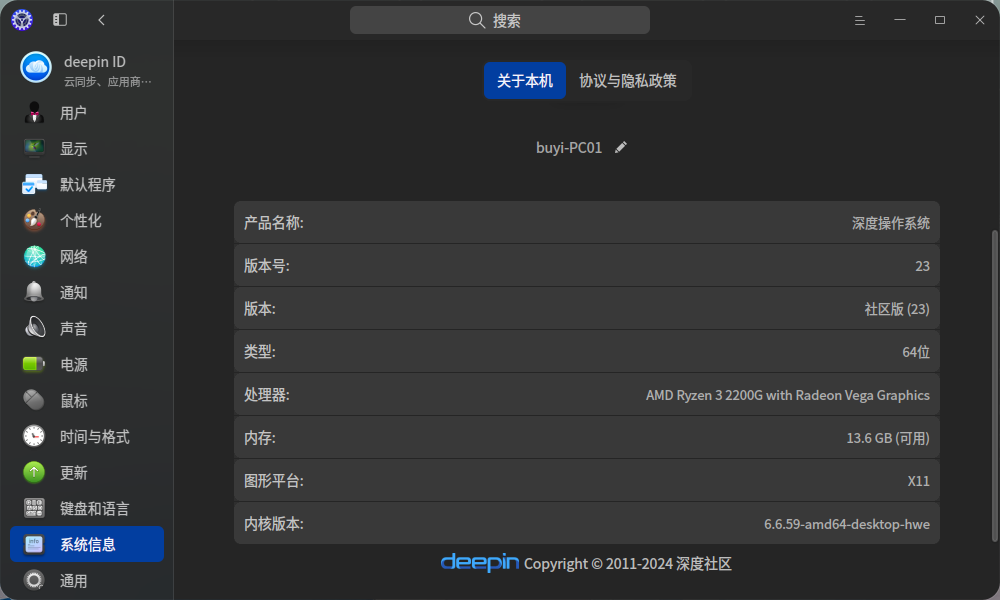Open 通知 notification bell icon
Screen dimensions: 1000x600
tap(34, 292)
